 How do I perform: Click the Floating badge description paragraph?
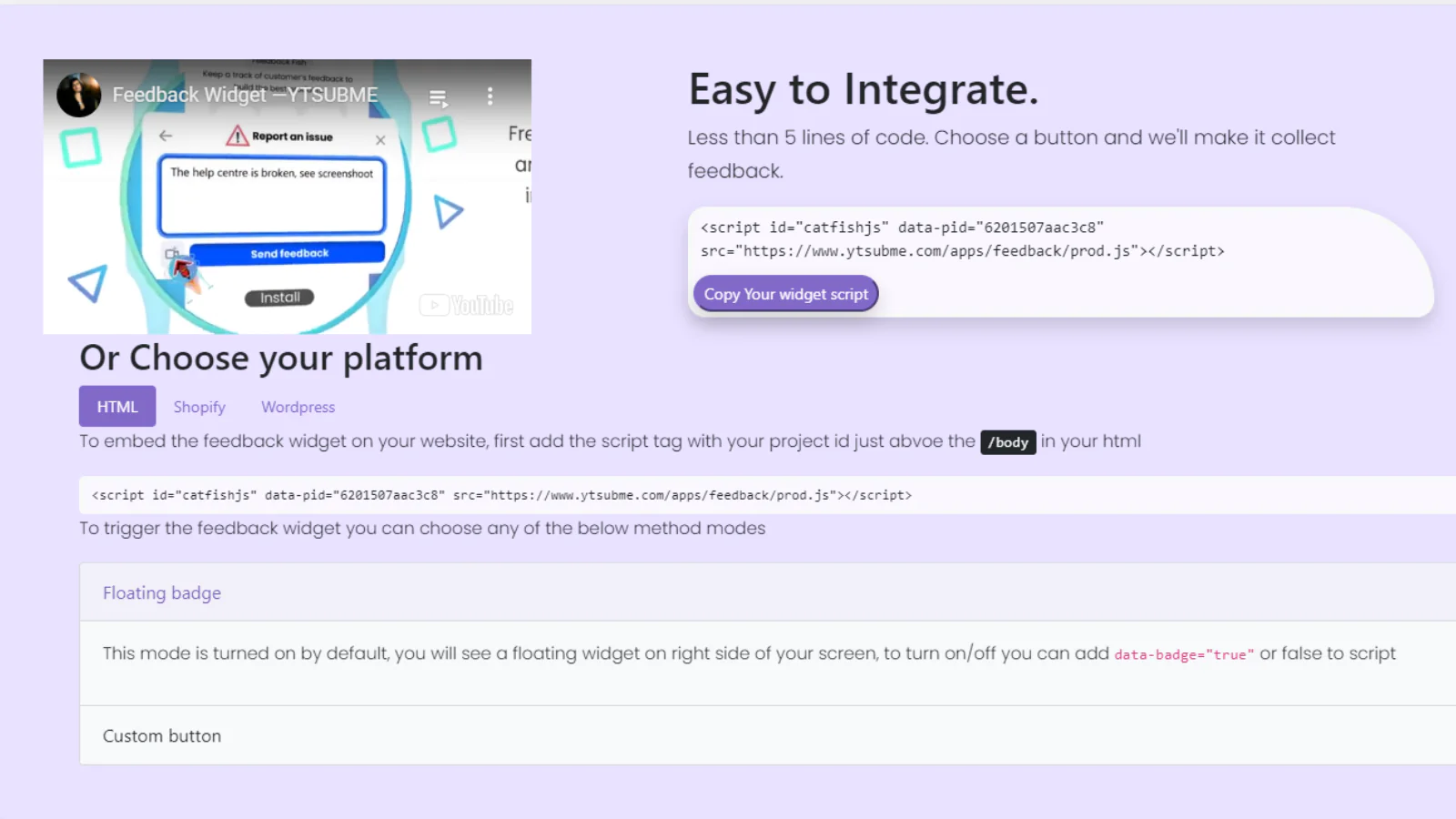pos(749,653)
